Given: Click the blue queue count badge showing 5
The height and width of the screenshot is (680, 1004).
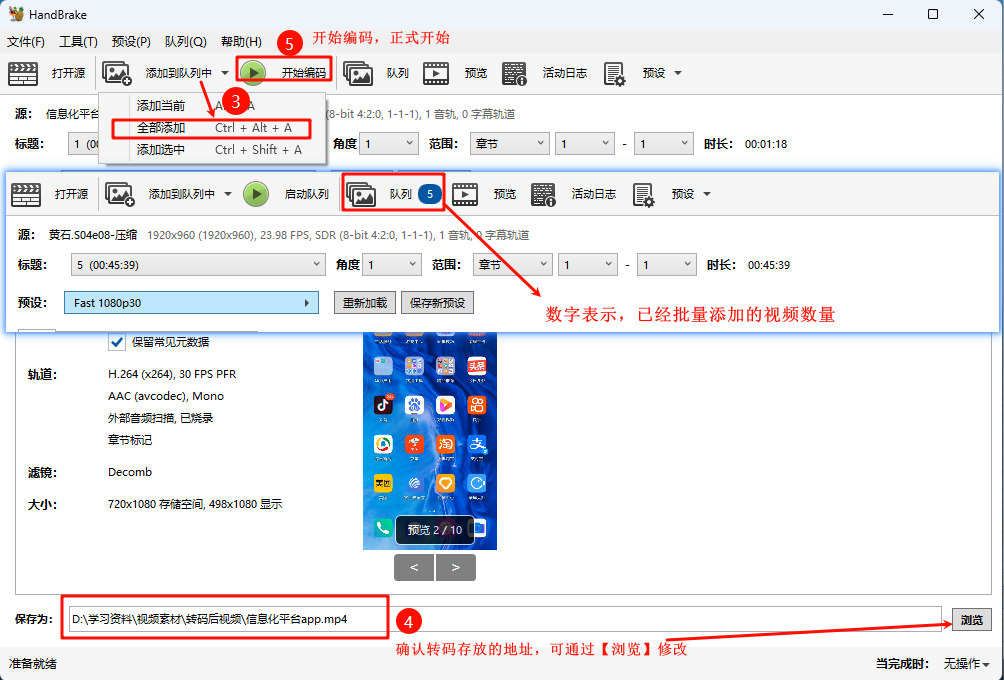Looking at the screenshot, I should pos(430,194).
